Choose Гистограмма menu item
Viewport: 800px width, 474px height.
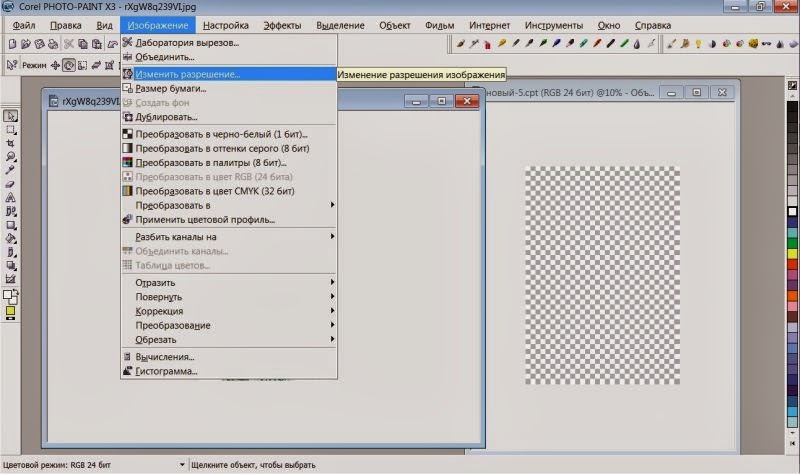click(x=229, y=371)
